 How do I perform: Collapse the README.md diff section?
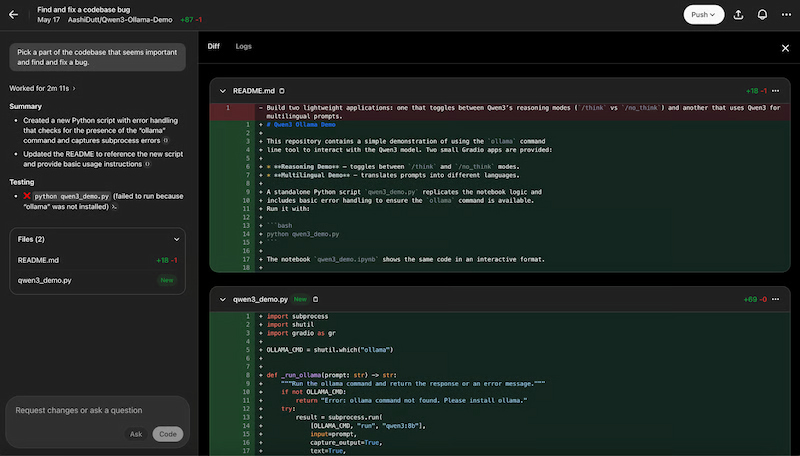pyautogui.click(x=222, y=91)
